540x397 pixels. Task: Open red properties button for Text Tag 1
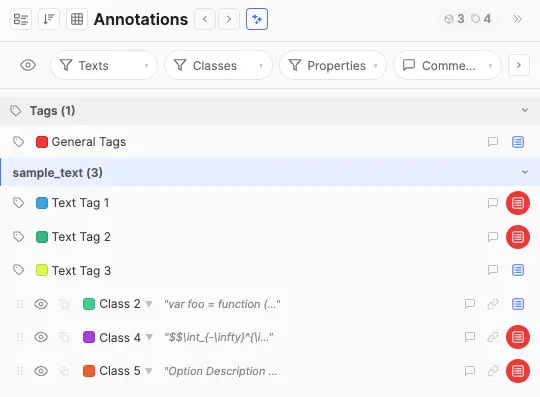click(x=518, y=203)
